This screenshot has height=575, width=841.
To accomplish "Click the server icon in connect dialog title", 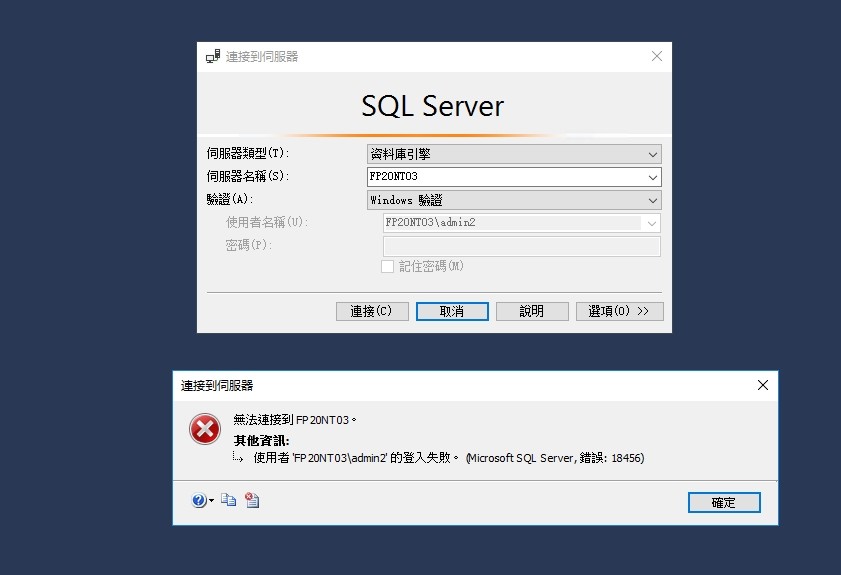I will (213, 56).
